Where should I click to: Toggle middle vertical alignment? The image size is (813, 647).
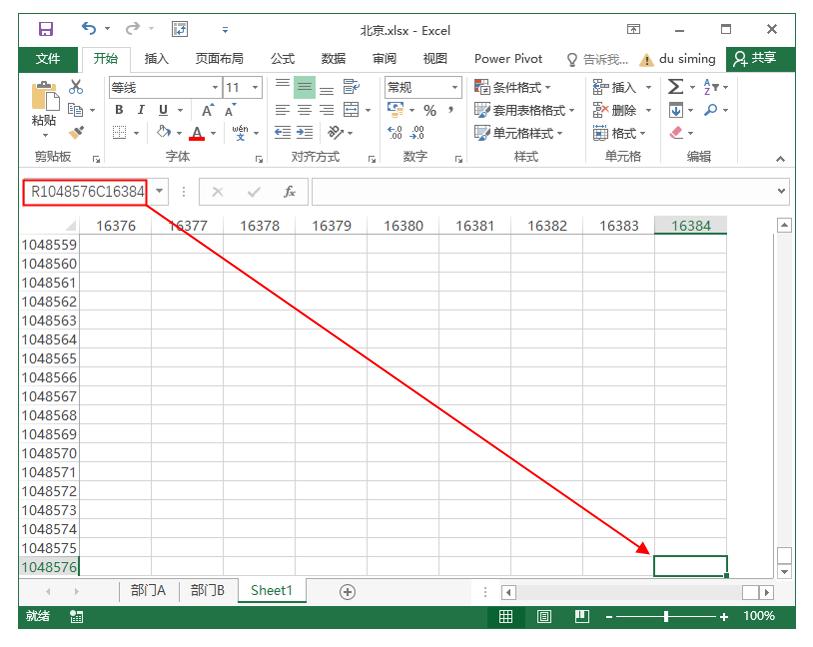click(x=305, y=87)
